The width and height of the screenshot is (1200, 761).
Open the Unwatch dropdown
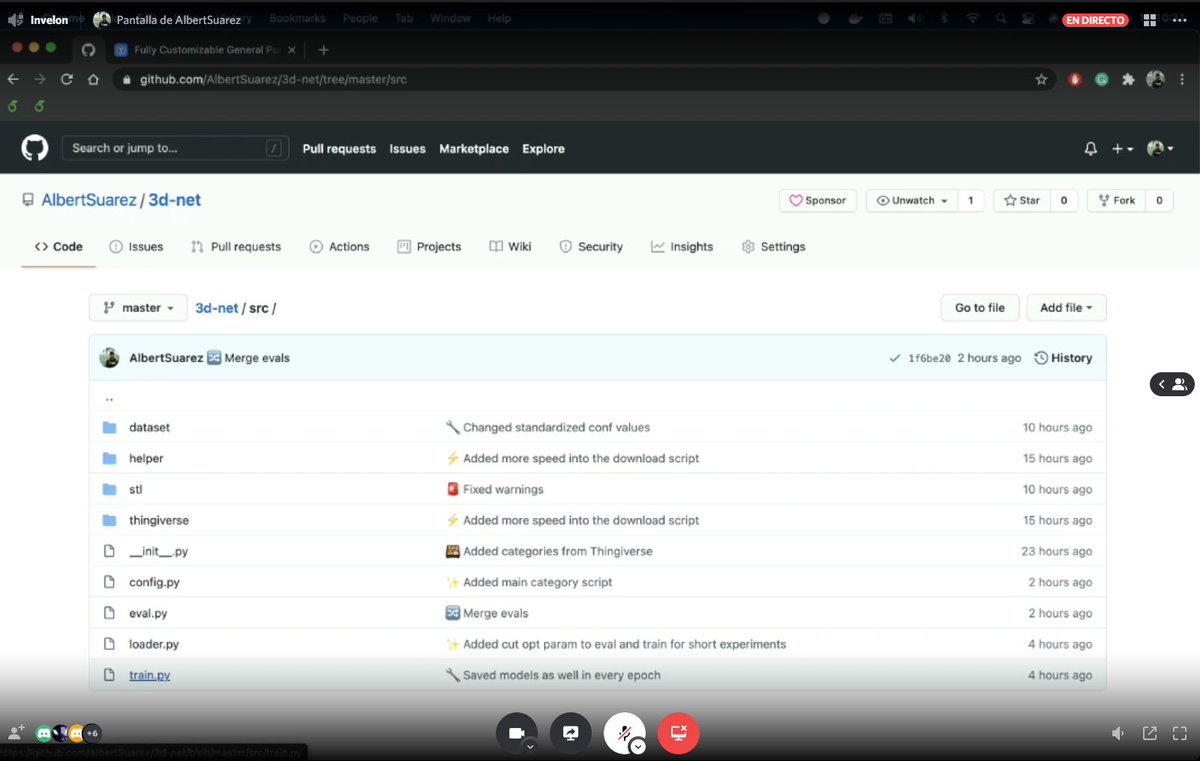click(912, 200)
